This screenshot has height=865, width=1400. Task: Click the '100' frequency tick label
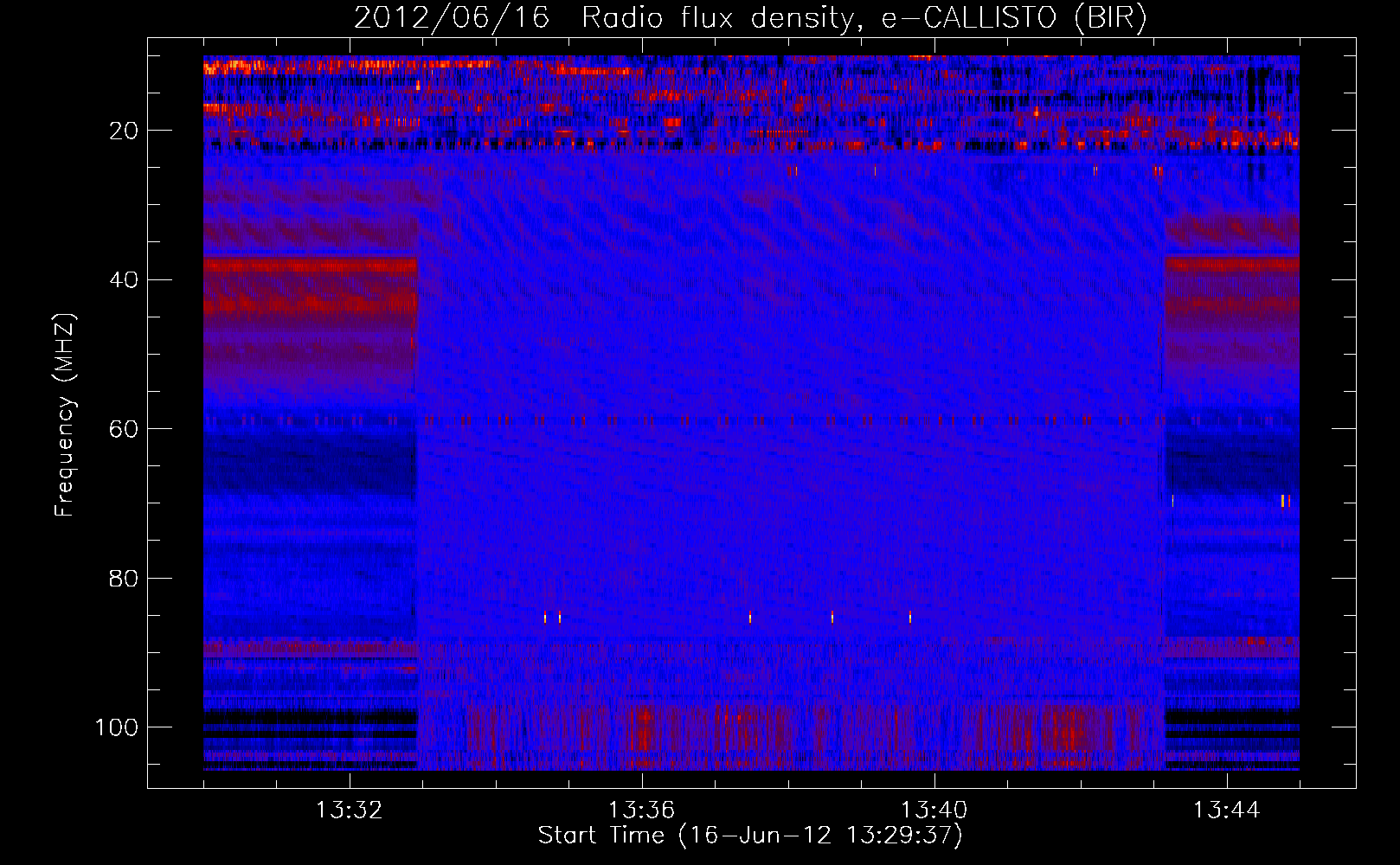tap(117, 727)
